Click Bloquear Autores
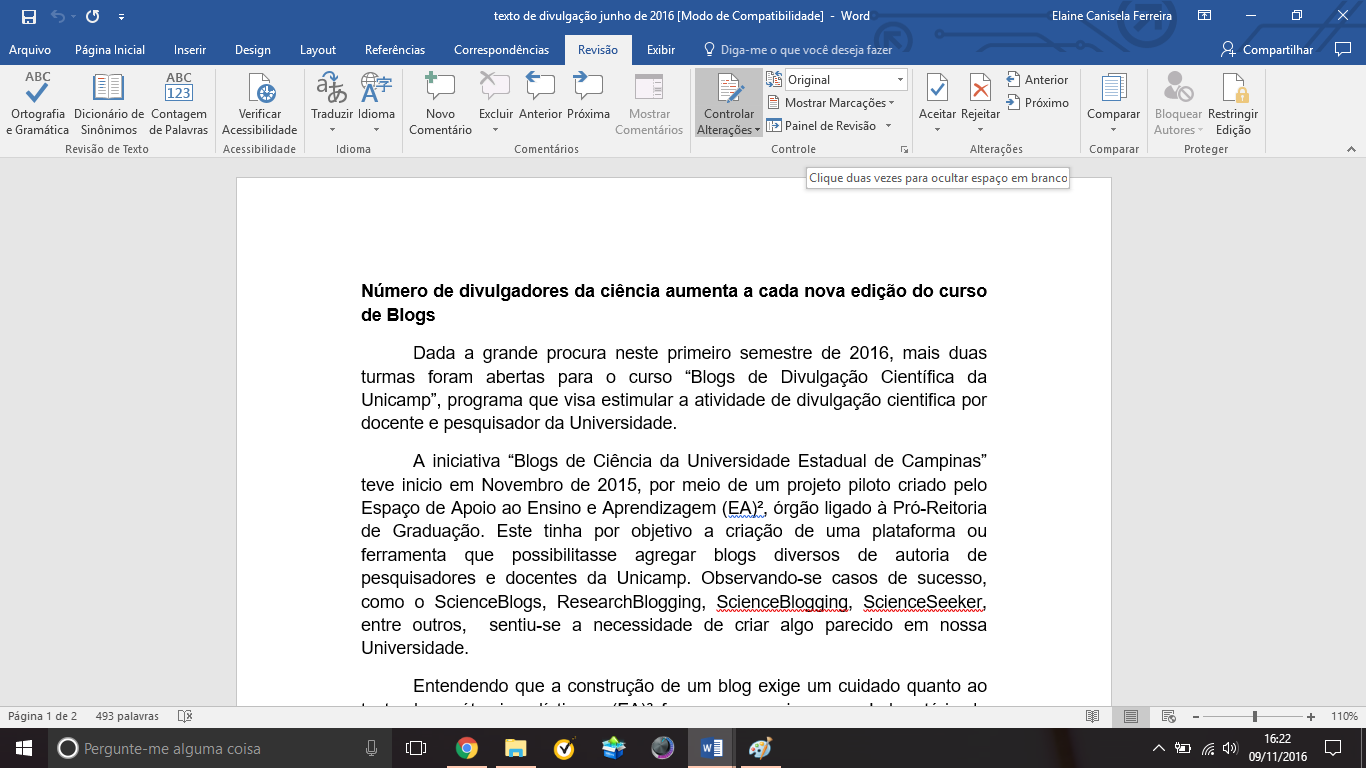 point(1178,104)
